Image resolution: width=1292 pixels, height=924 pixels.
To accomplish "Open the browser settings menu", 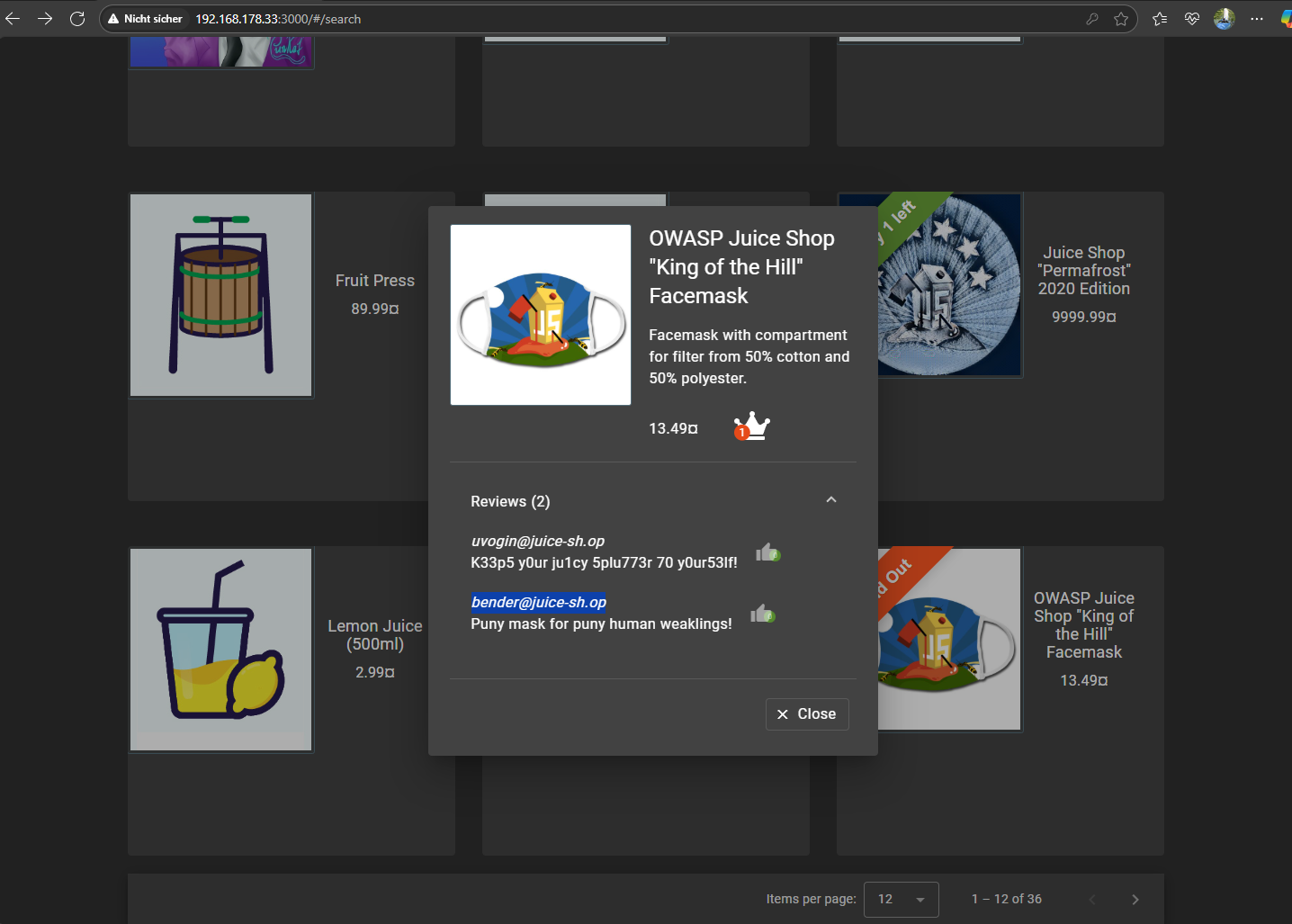I will 1257,18.
